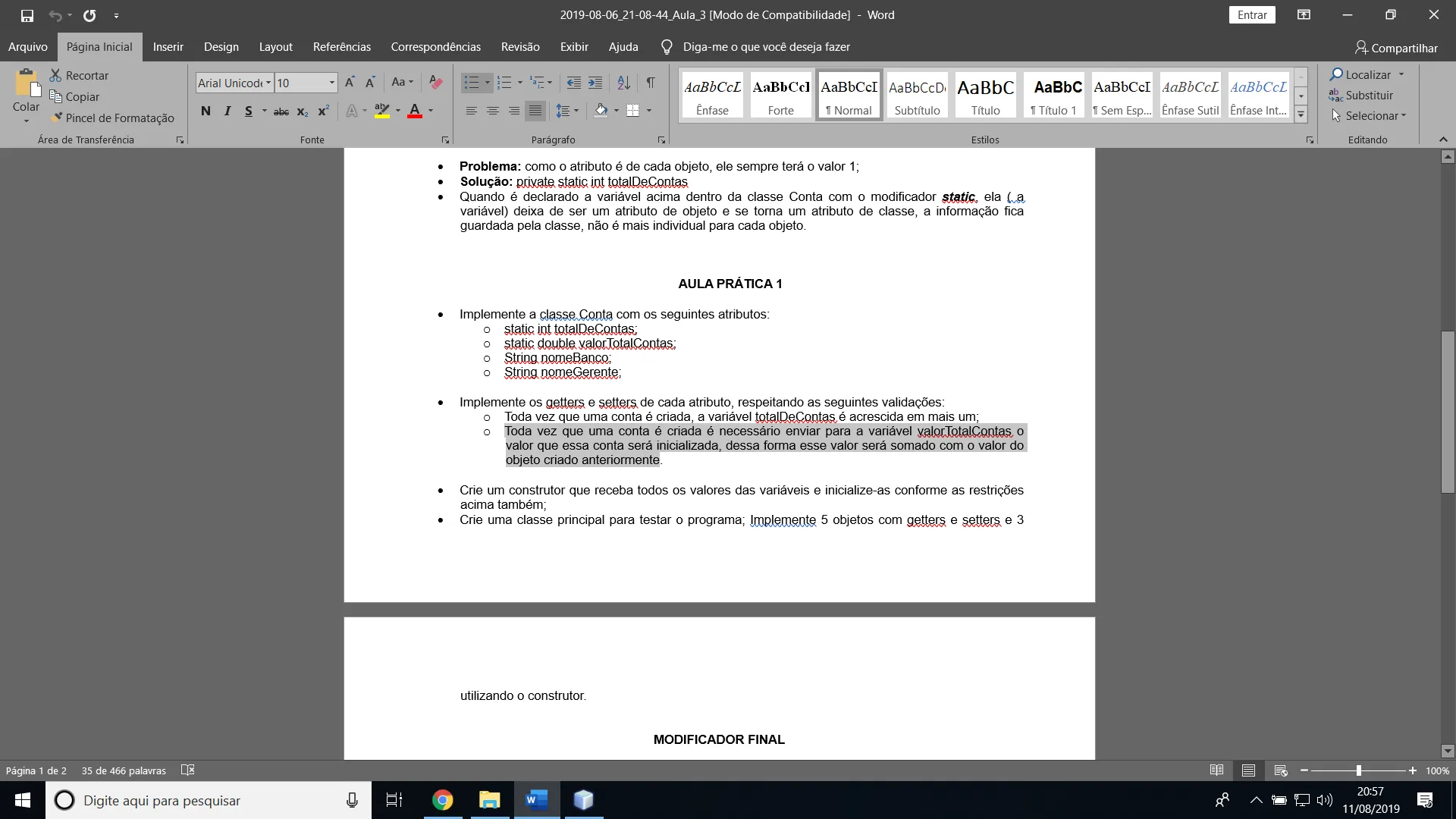Click the Format Painter brush icon

(57, 118)
